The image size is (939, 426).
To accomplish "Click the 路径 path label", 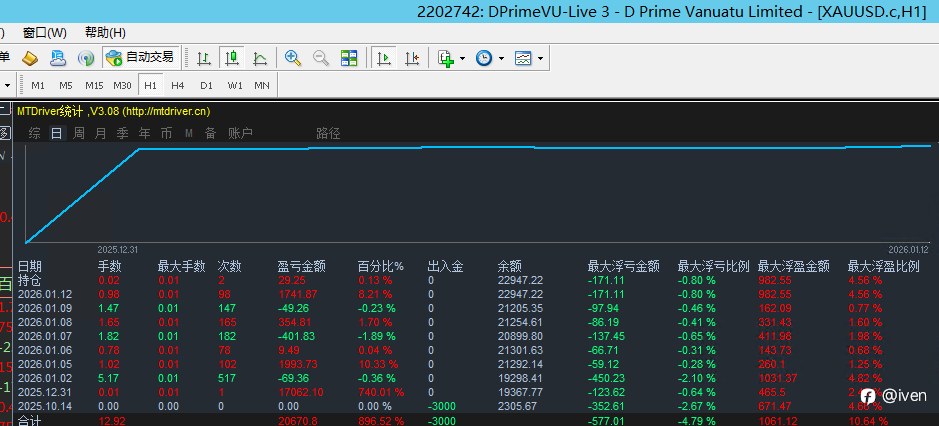I will click(328, 134).
